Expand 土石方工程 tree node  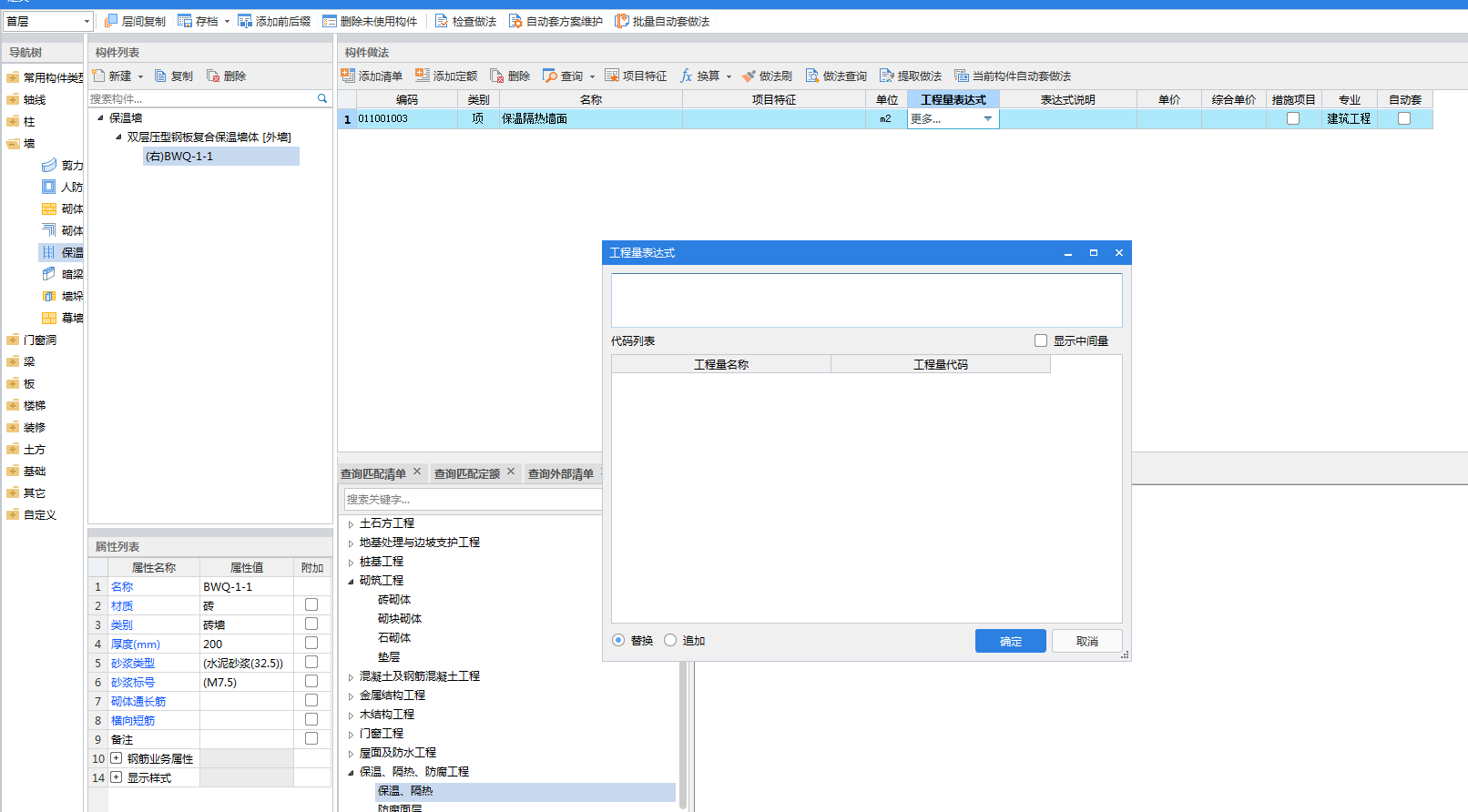tap(351, 523)
